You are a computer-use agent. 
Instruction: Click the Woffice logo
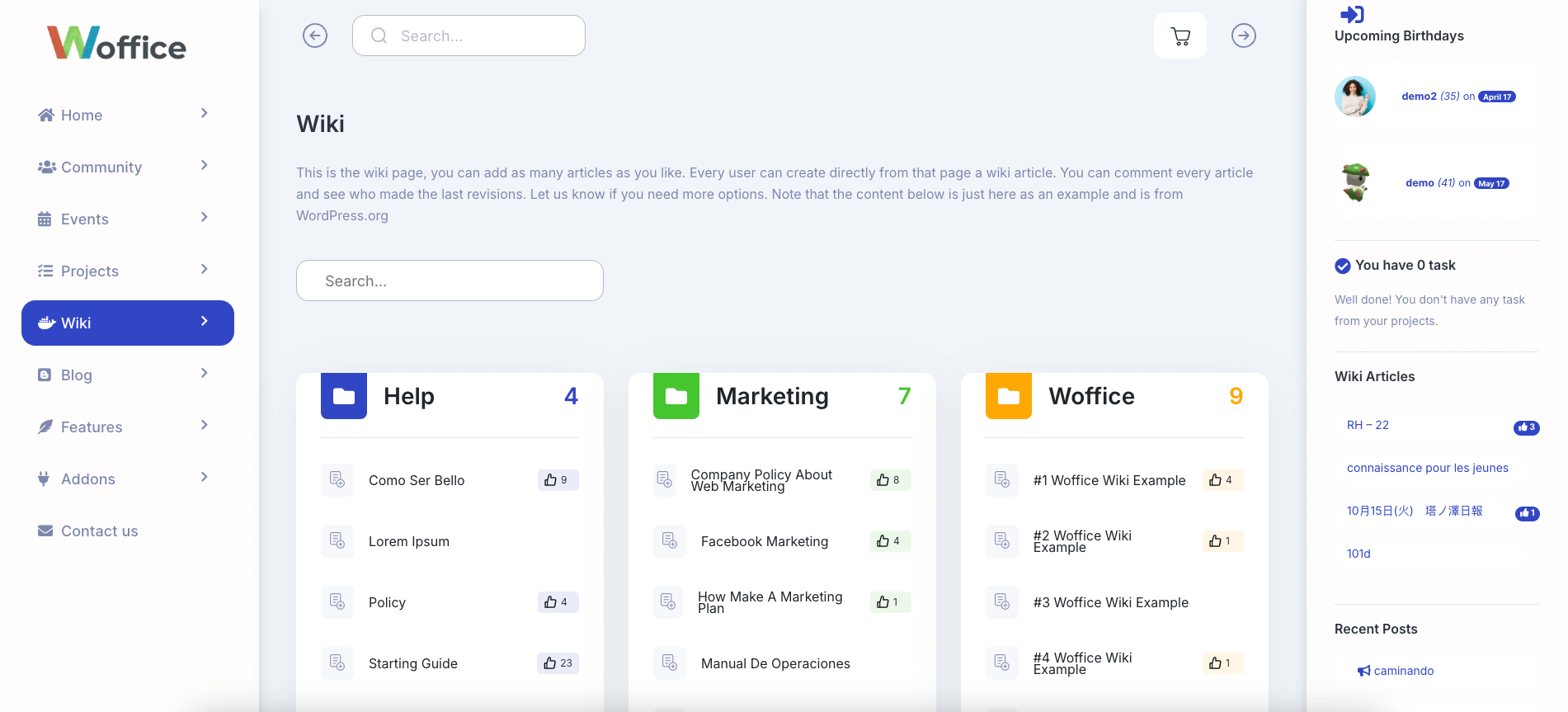(116, 43)
